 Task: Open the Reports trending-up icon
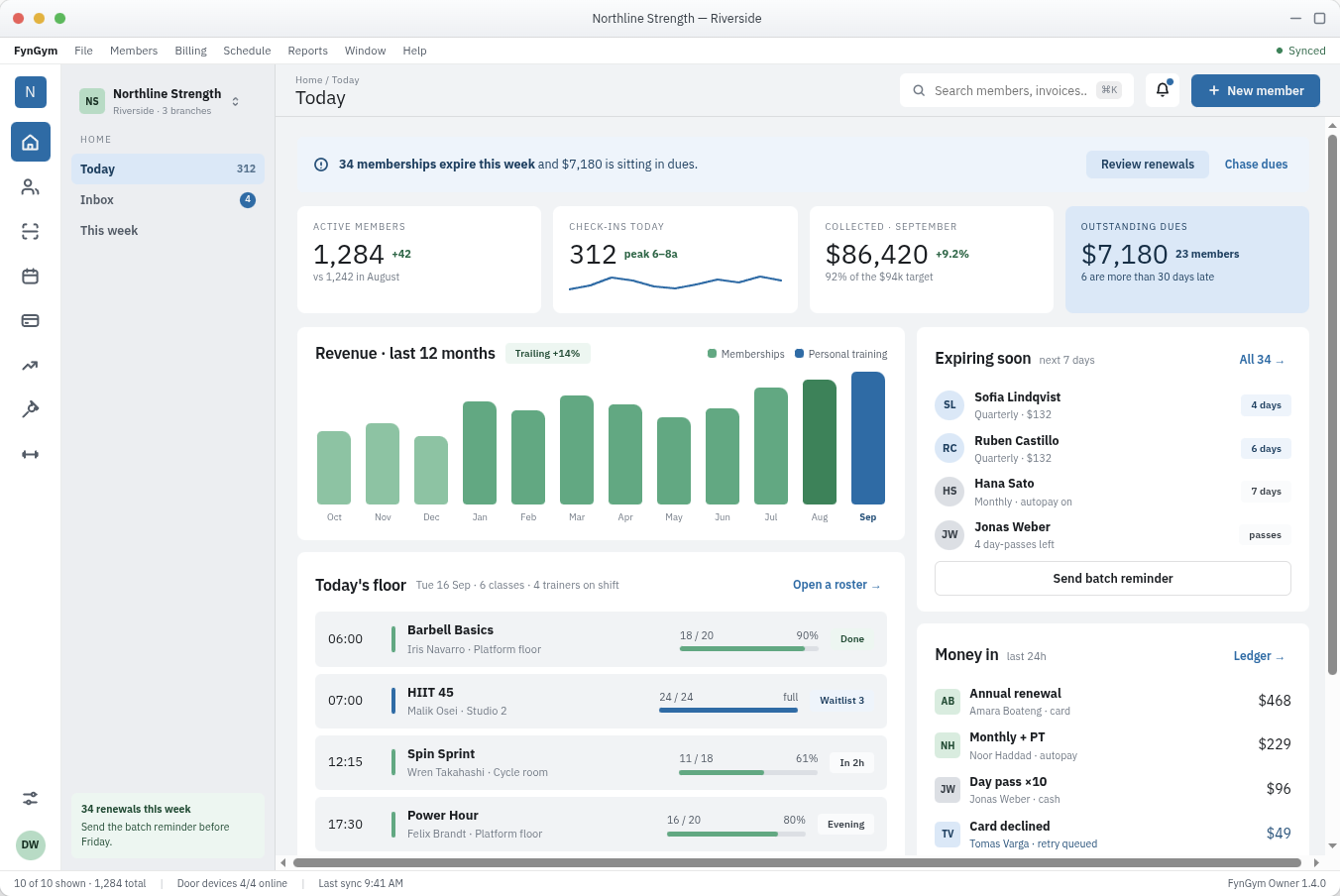(x=31, y=365)
